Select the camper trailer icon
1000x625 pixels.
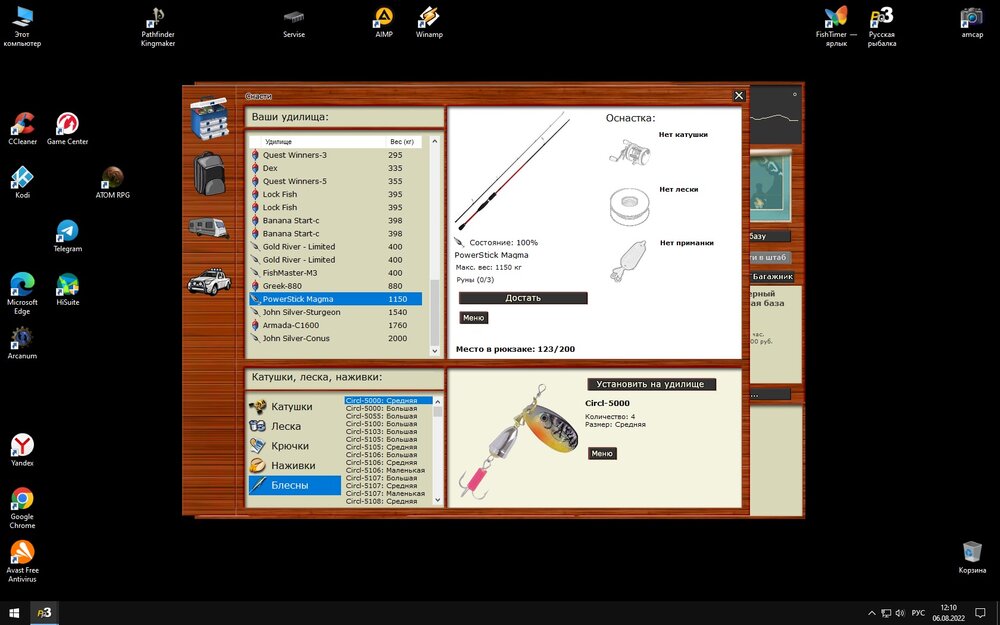[209, 229]
